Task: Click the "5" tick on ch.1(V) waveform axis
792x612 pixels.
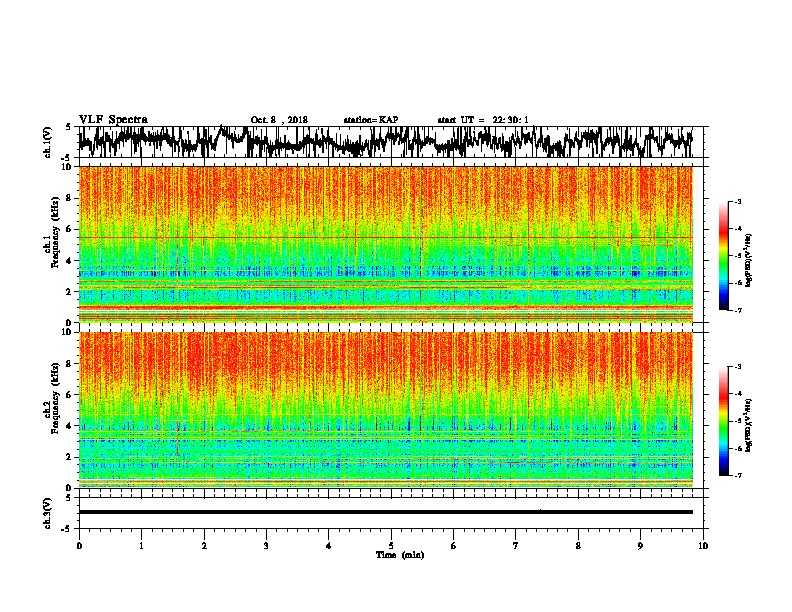Action: tap(68, 127)
